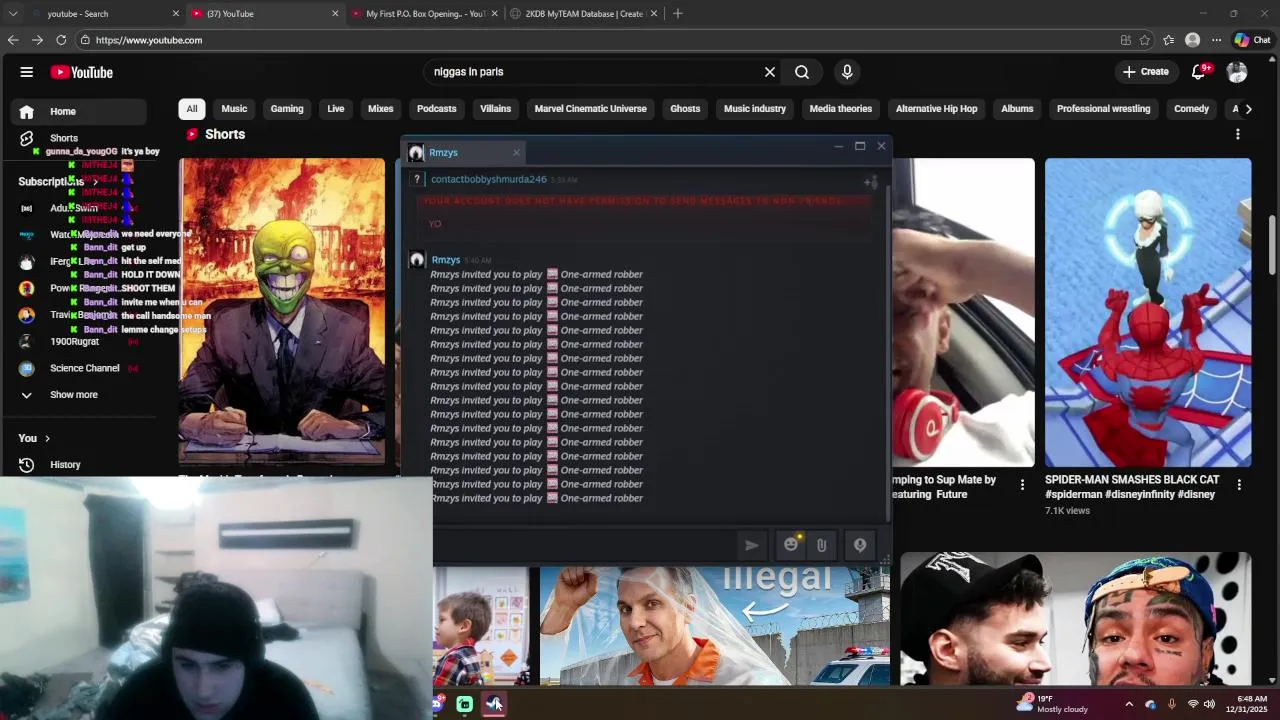Viewport: 1280px width, 720px height.
Task: Run search with the magnifier button
Action: pos(802,72)
